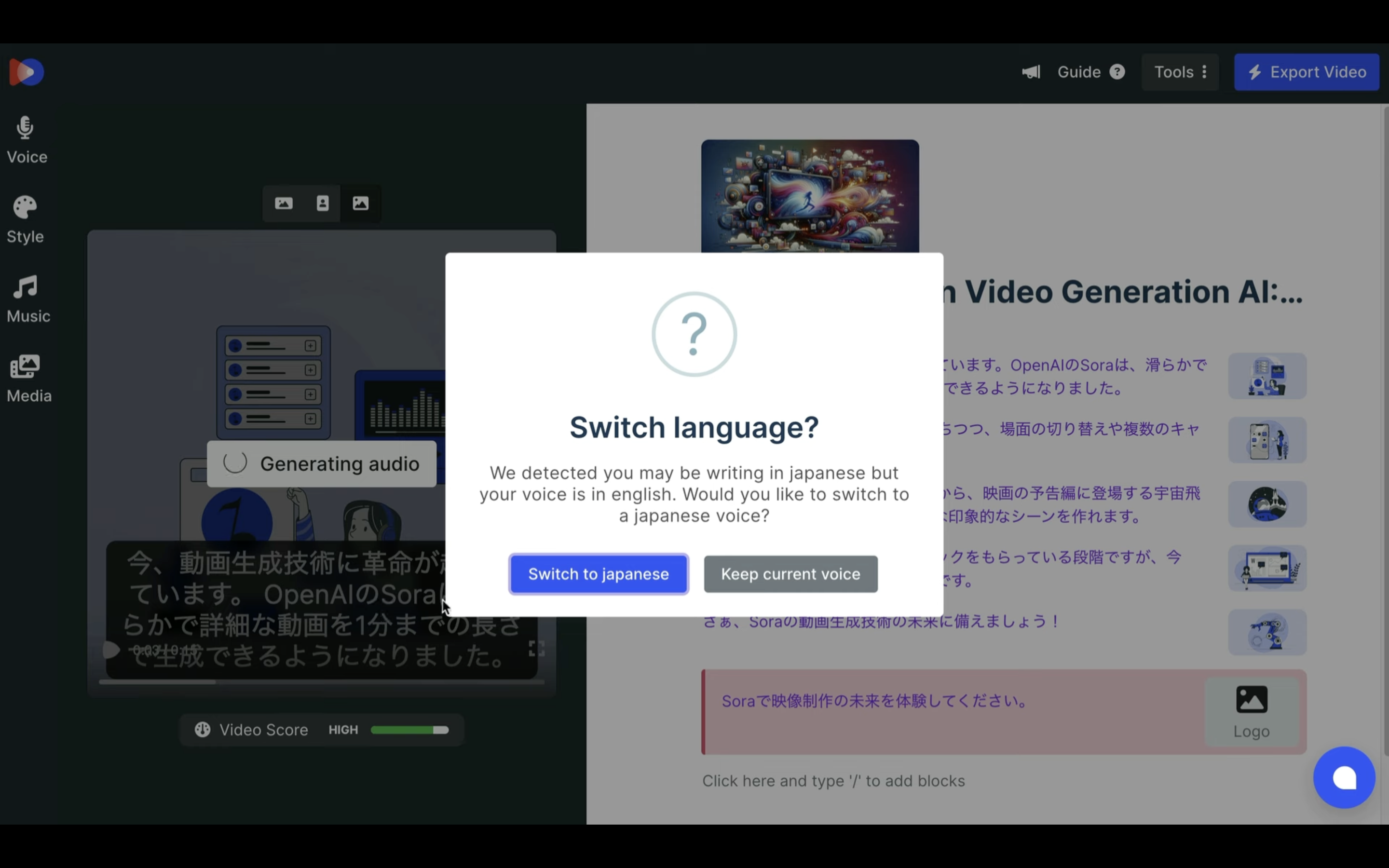
Task: Click the Switch to japanese button
Action: (598, 574)
